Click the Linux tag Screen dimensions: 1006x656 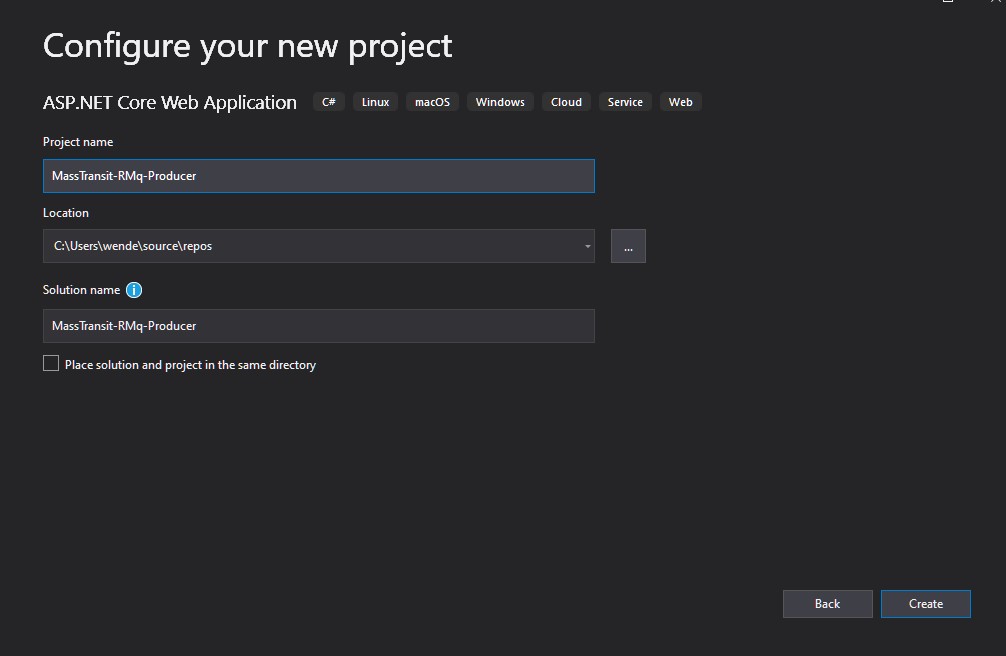coord(375,102)
